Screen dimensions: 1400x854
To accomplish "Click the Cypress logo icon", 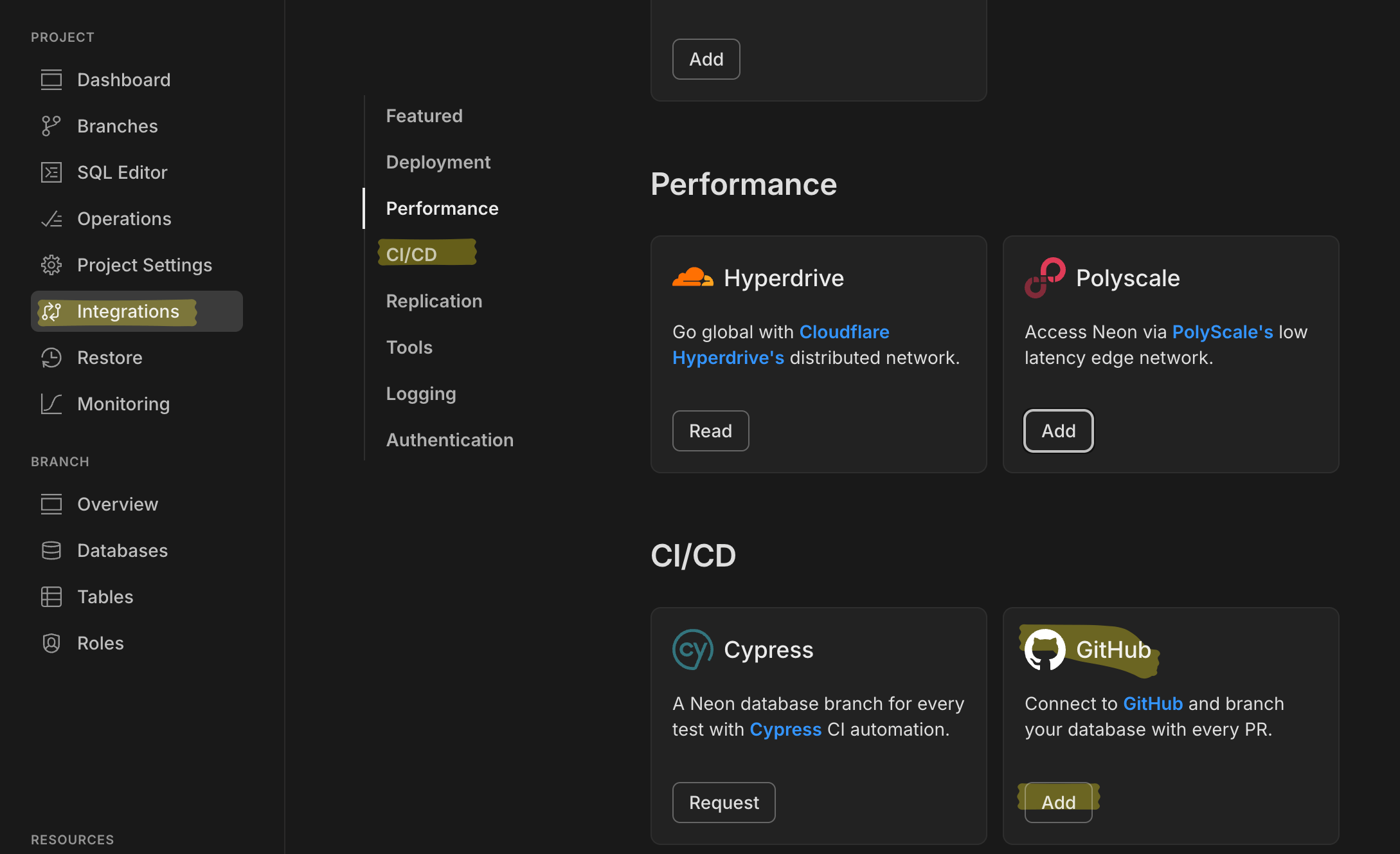I will point(692,650).
